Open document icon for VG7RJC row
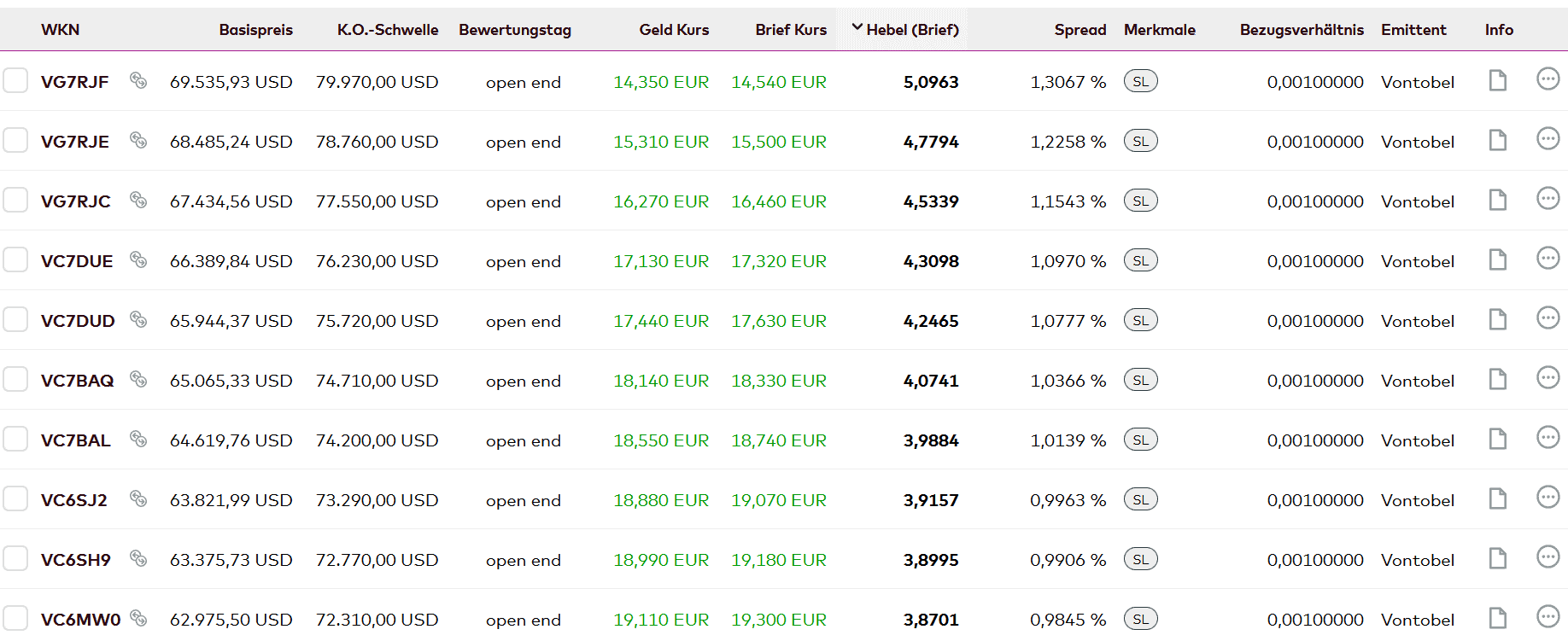 (1497, 200)
